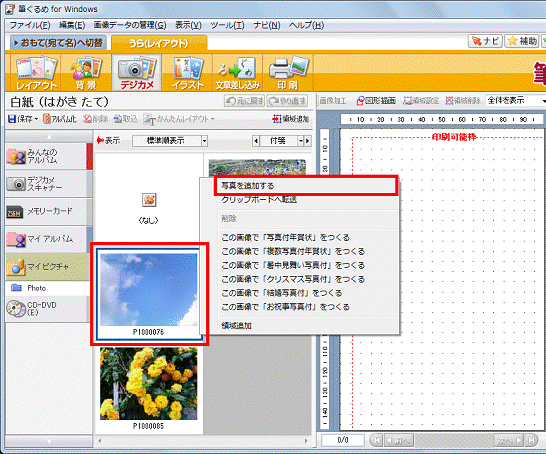Open the 付箋 dropdown arrow

(x=301, y=141)
